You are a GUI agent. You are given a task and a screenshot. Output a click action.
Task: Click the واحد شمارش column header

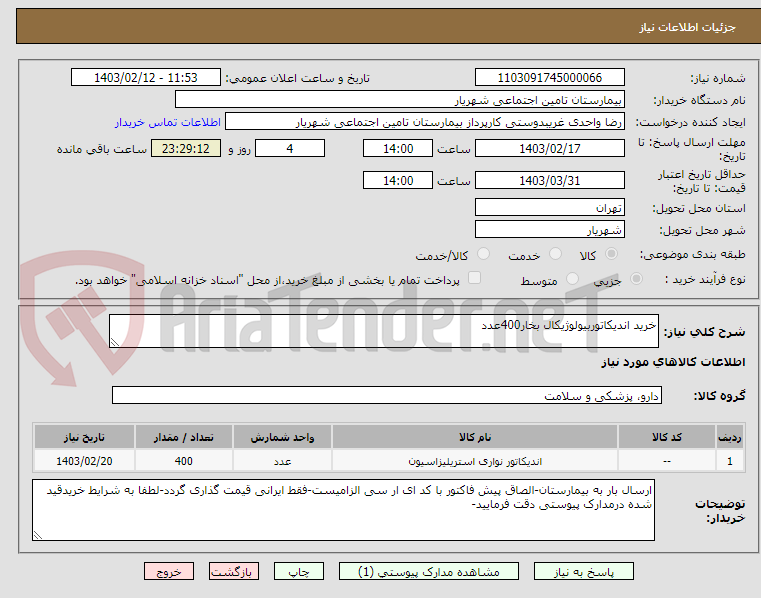pos(282,437)
